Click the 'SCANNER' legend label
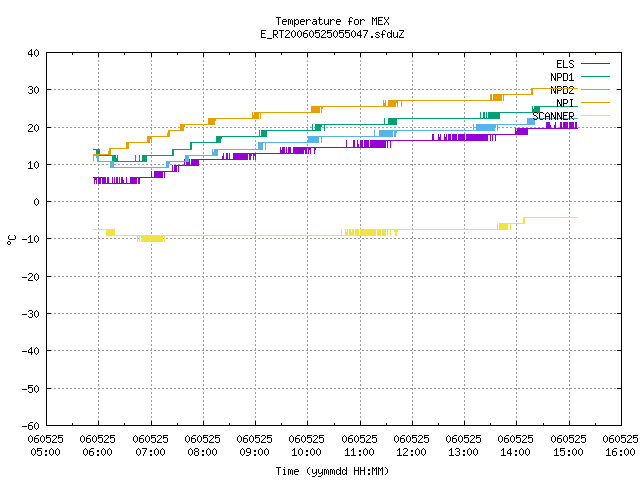The image size is (640, 480). 553,116
